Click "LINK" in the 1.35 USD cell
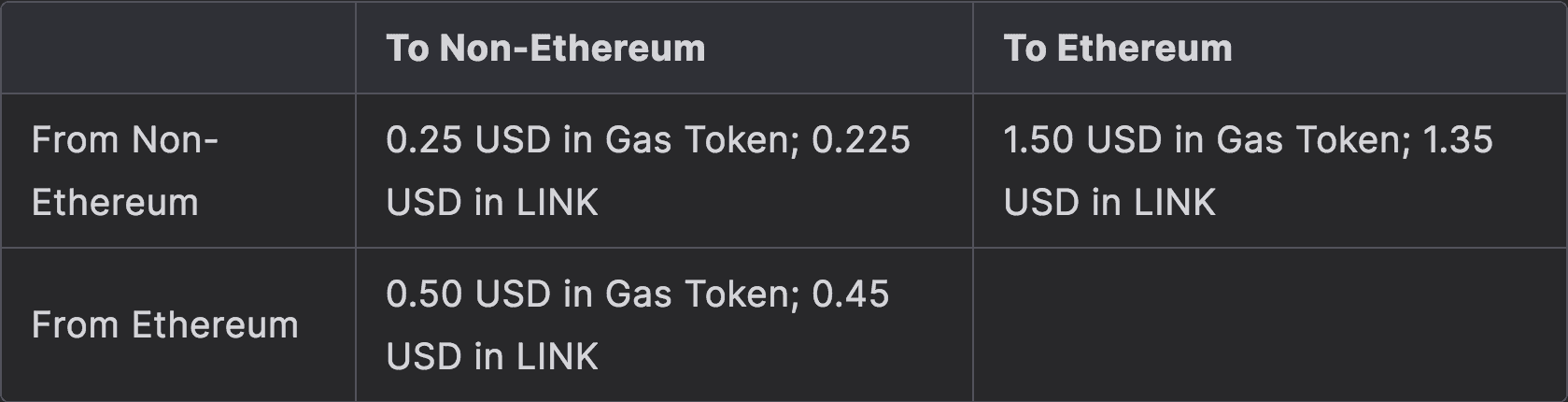 1173,203
